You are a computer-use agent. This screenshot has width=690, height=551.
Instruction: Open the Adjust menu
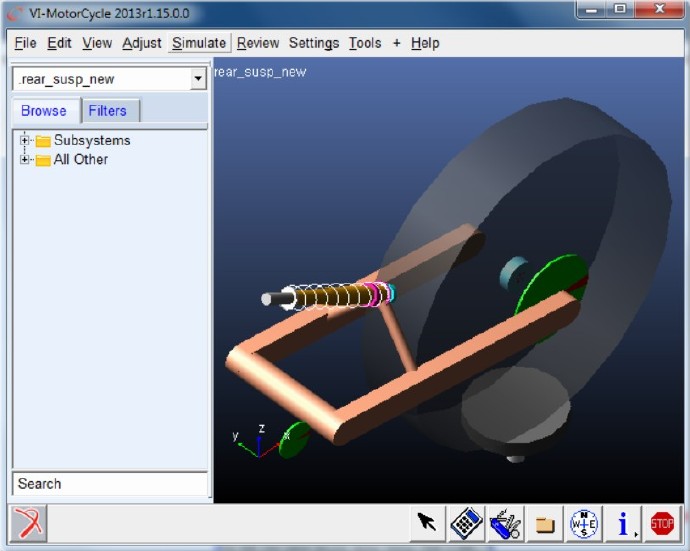pyautogui.click(x=141, y=43)
